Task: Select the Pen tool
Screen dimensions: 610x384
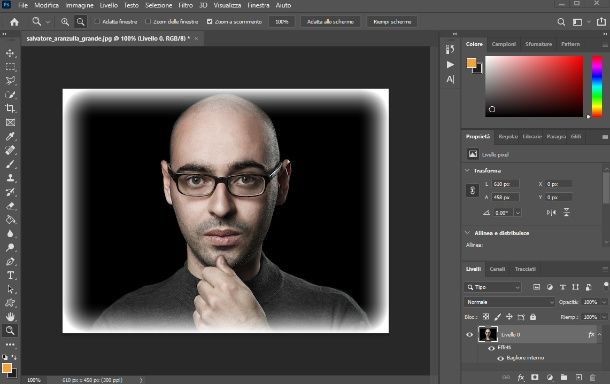Action: (10, 261)
